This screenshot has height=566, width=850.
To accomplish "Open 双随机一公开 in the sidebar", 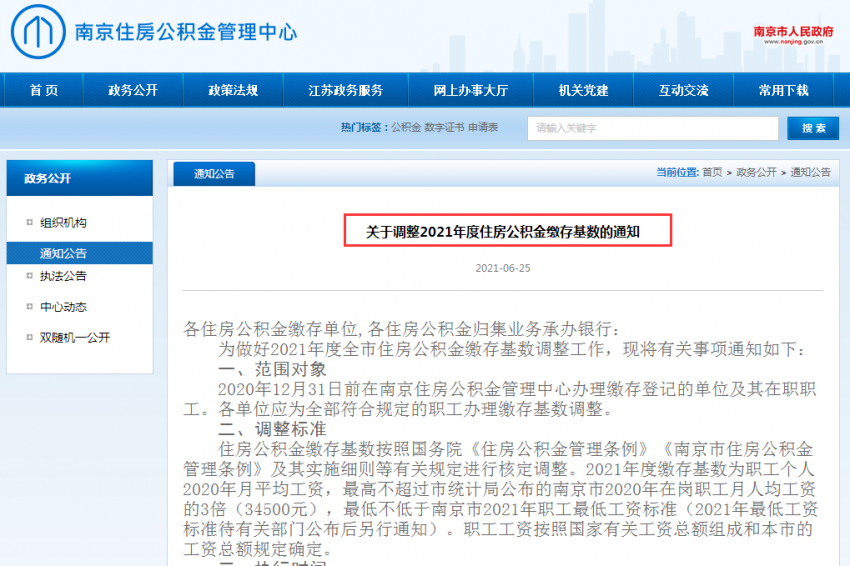I will pyautogui.click(x=75, y=338).
